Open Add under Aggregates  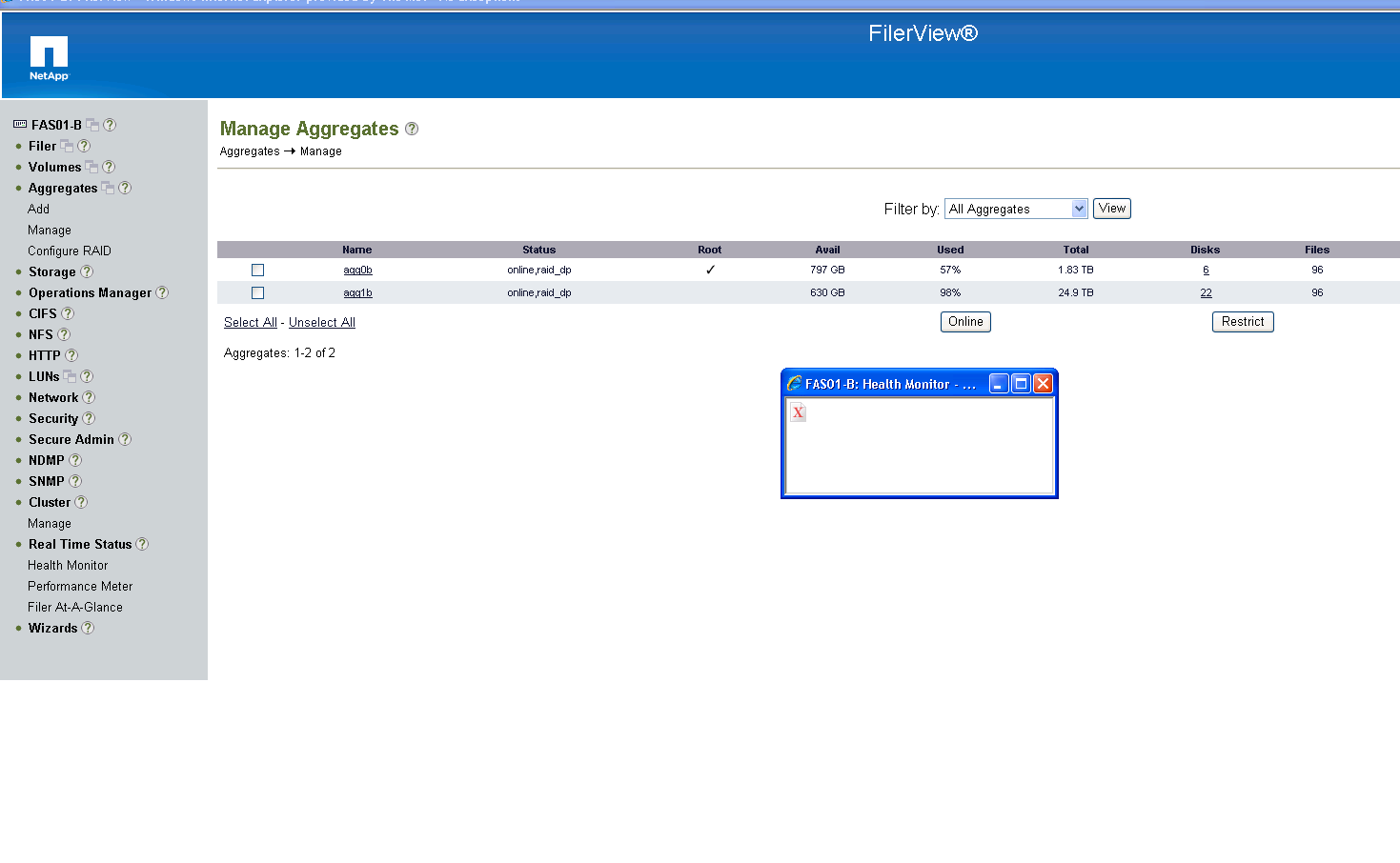tap(38, 209)
